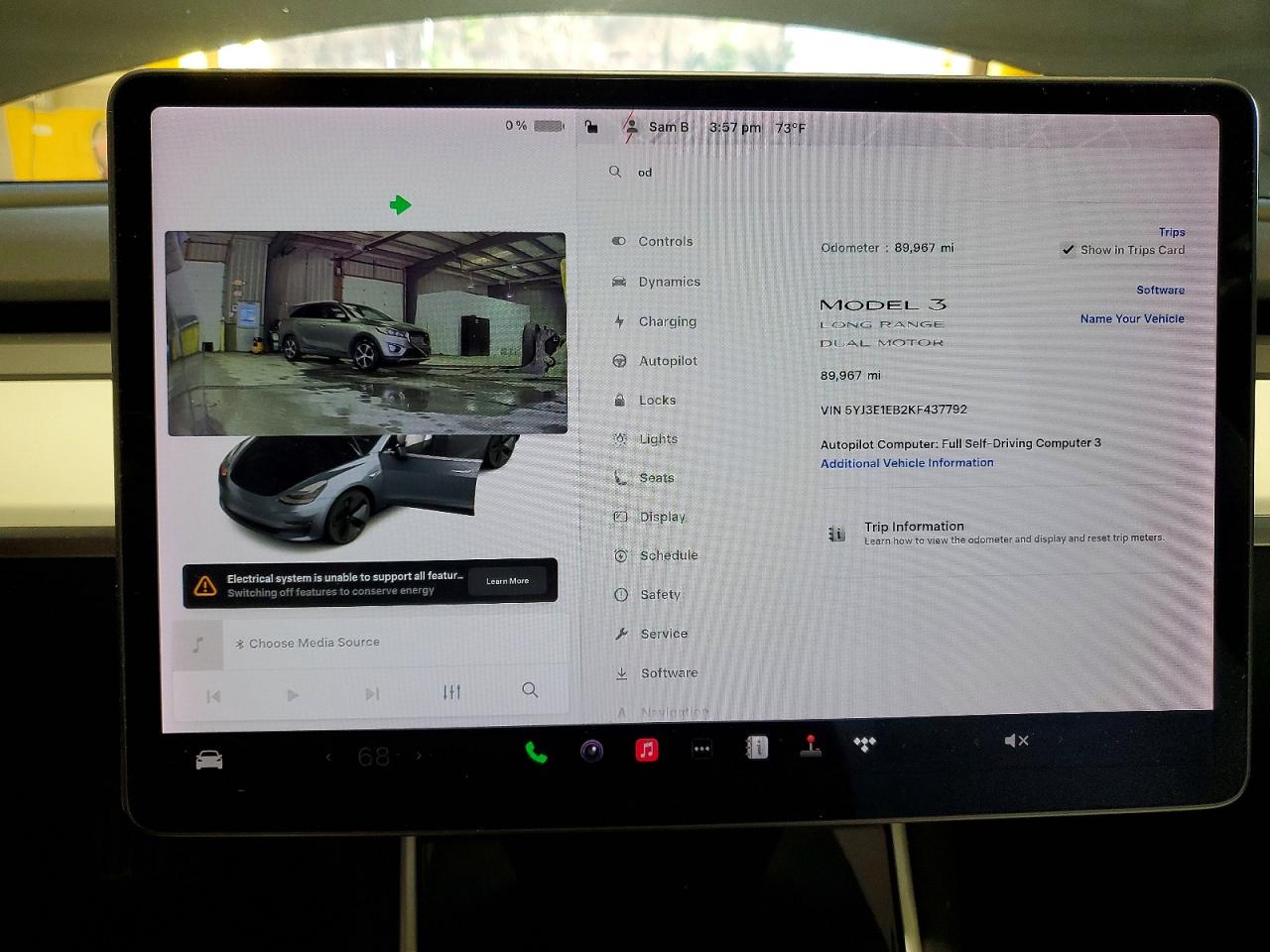Open car controls icon in bottom bar
Screen dimensions: 1270x952
tap(209, 761)
